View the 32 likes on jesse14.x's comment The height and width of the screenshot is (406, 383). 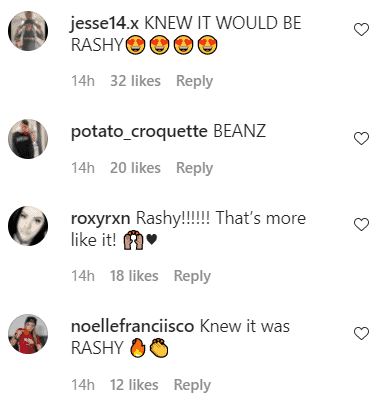tap(135, 81)
